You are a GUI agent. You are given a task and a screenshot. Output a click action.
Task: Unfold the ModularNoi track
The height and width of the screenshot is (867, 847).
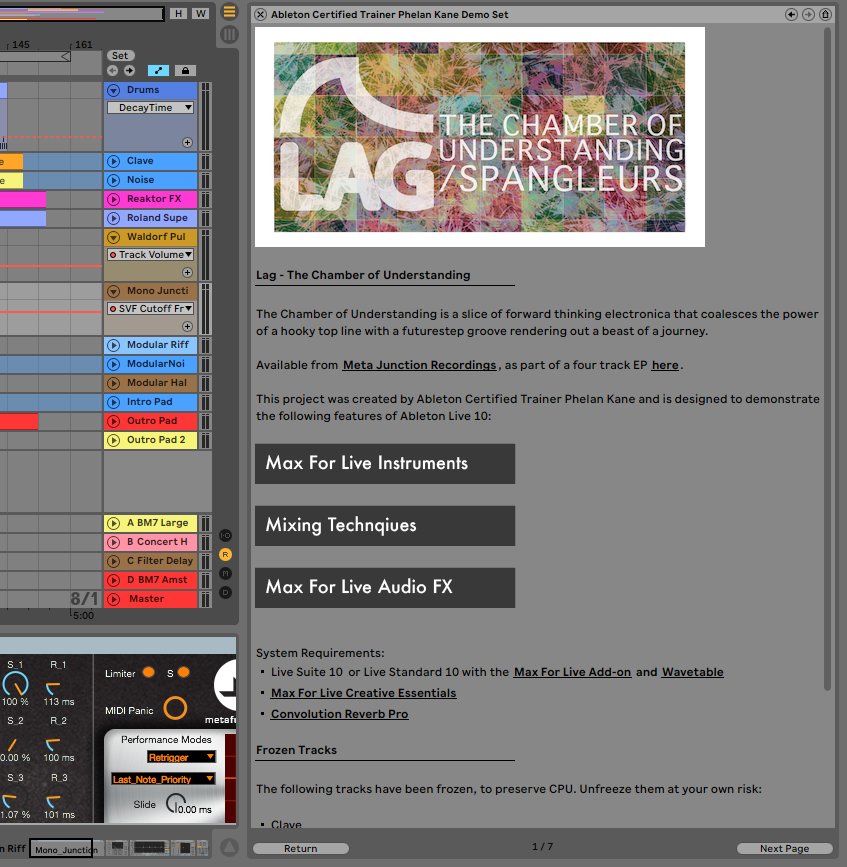click(x=114, y=364)
